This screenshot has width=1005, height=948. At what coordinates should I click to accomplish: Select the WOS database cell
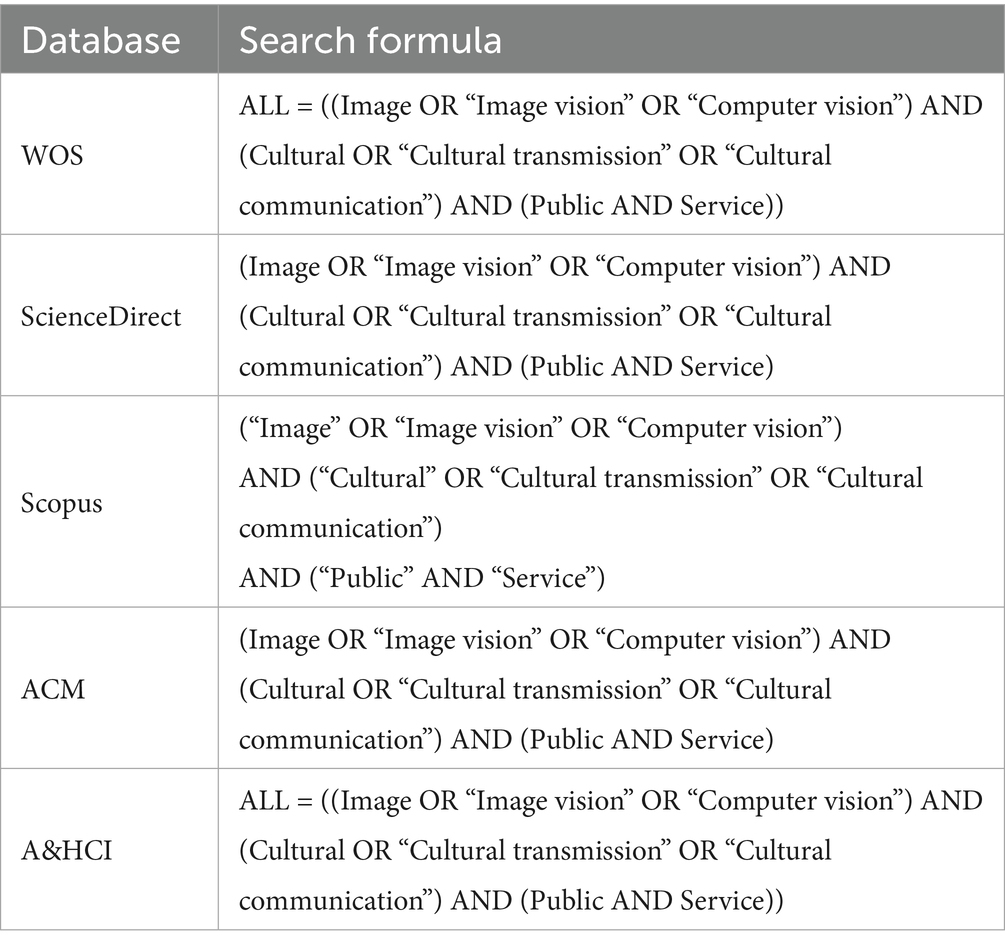click(54, 156)
